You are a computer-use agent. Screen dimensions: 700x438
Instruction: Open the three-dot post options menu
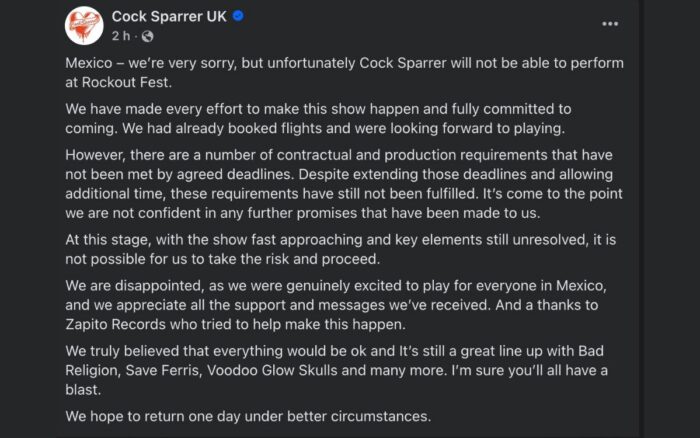pyautogui.click(x=610, y=24)
